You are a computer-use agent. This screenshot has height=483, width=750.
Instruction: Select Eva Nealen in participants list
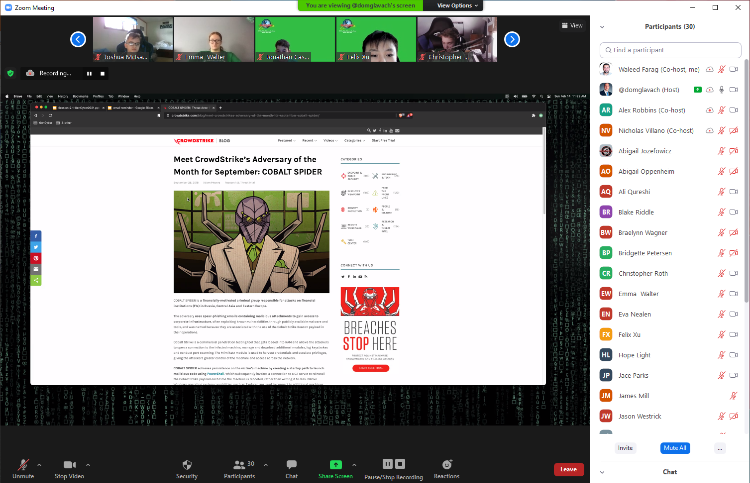click(669, 314)
